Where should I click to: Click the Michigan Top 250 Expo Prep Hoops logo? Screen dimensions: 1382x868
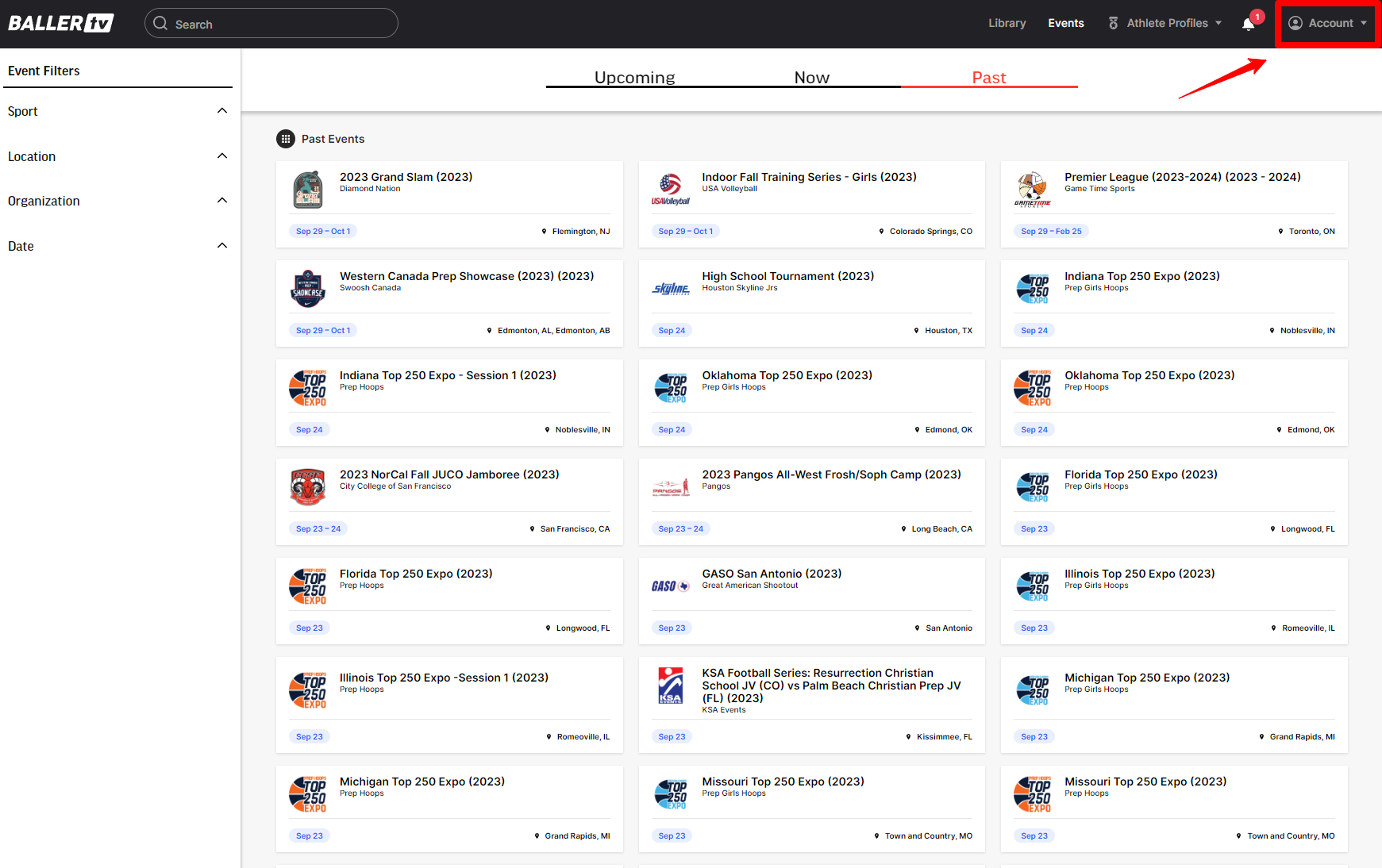pyautogui.click(x=308, y=794)
